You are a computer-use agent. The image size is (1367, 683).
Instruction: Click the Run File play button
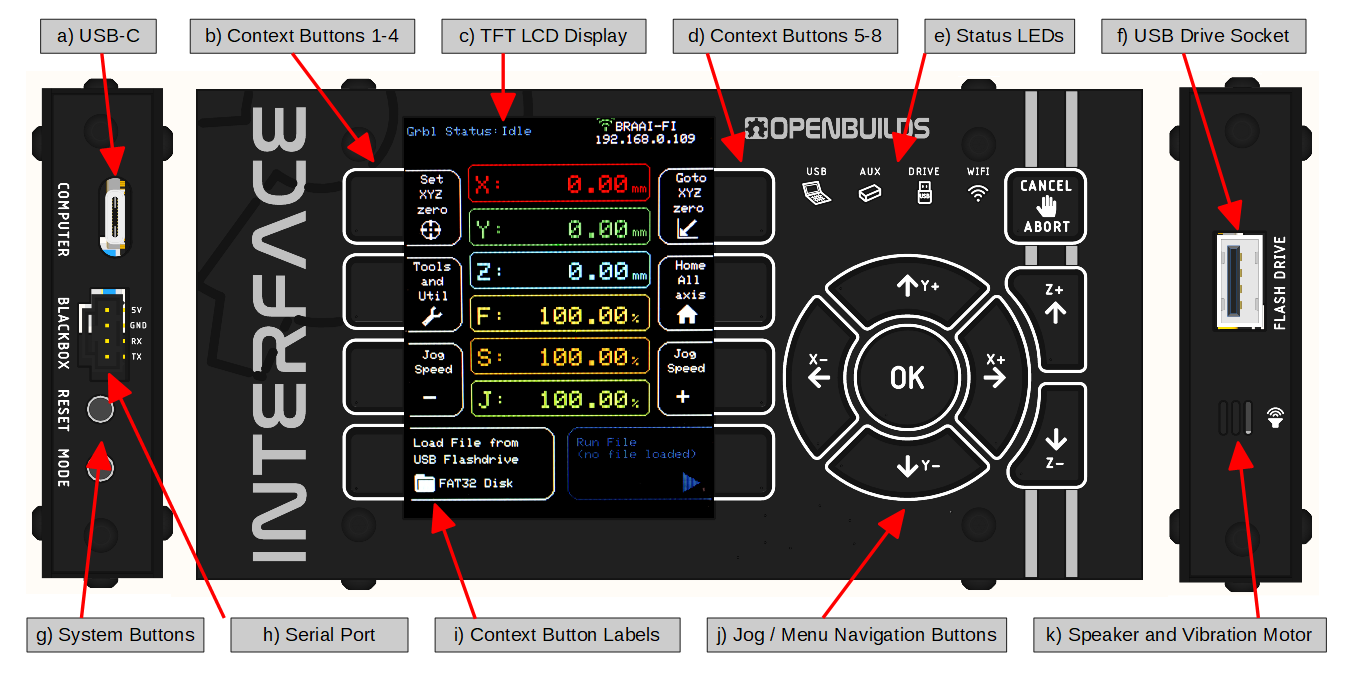pos(690,483)
